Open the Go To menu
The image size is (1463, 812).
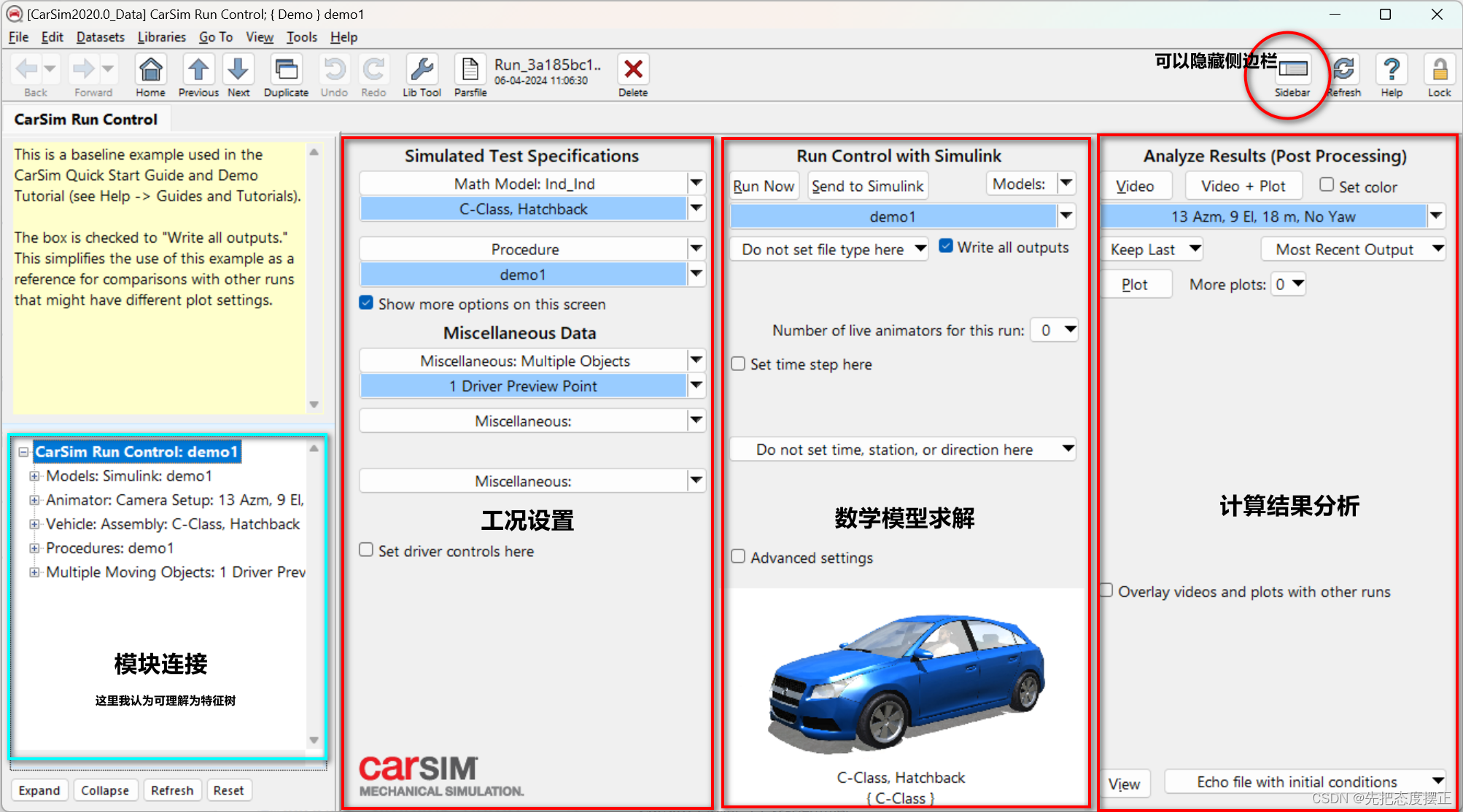tap(215, 37)
